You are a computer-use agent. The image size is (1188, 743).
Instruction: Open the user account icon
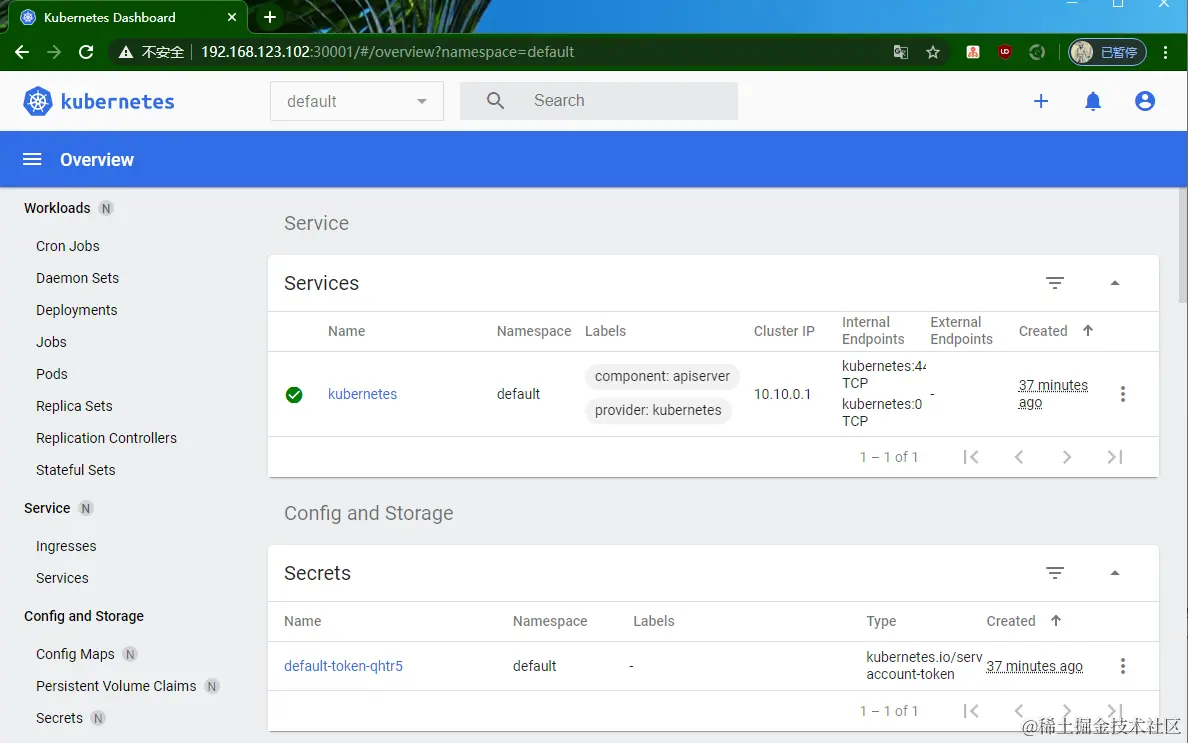(1145, 101)
